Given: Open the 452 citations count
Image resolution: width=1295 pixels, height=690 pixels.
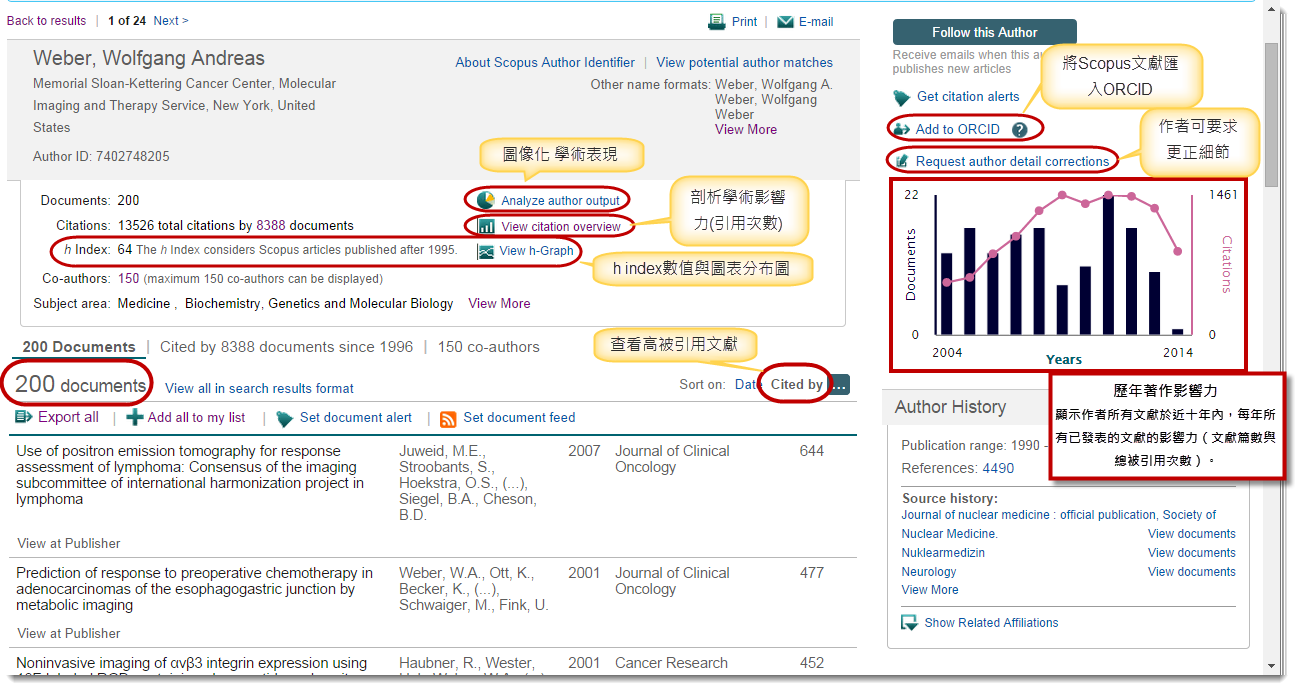Looking at the screenshot, I should 812,663.
